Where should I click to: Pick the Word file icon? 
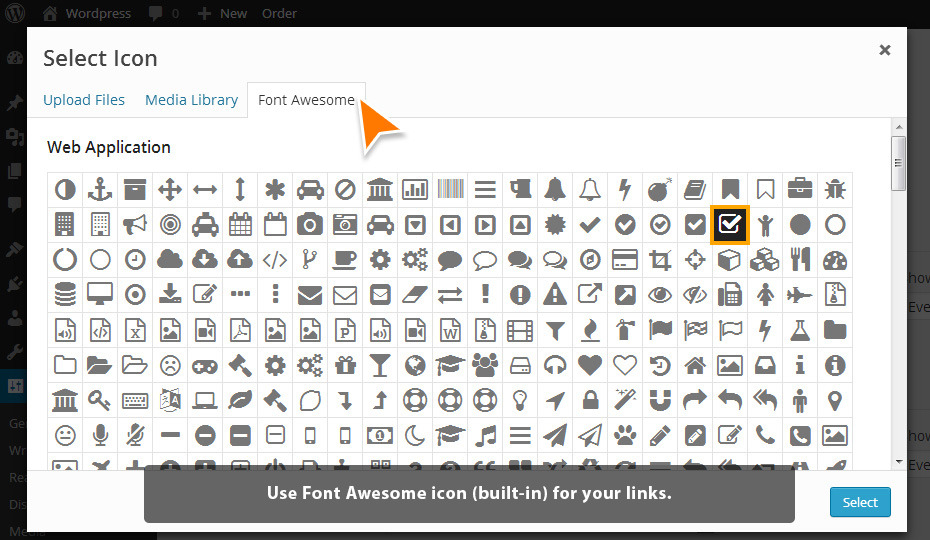pos(450,330)
